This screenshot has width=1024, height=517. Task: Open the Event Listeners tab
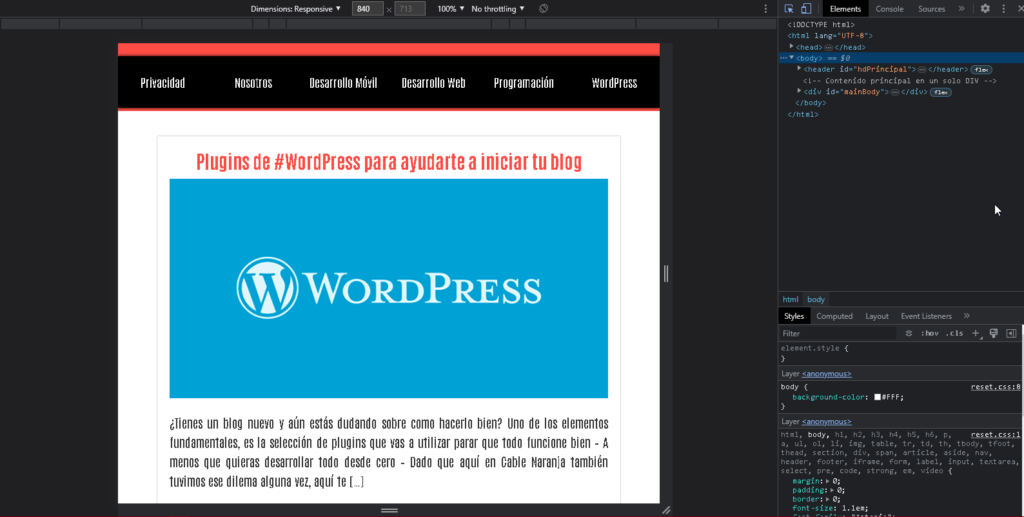click(x=926, y=316)
